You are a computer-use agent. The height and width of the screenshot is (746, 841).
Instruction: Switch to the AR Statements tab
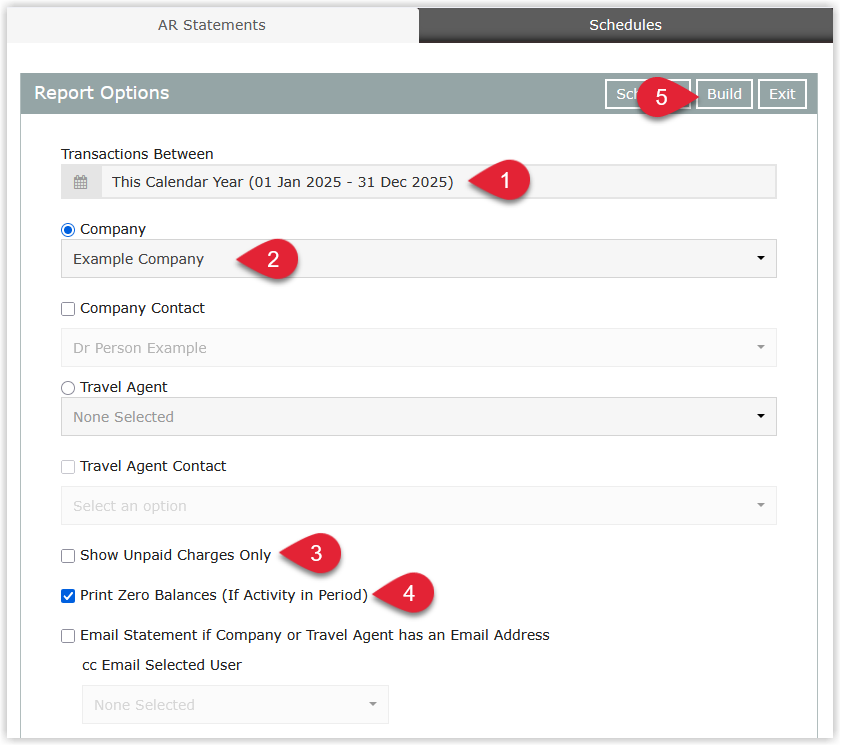(212, 25)
